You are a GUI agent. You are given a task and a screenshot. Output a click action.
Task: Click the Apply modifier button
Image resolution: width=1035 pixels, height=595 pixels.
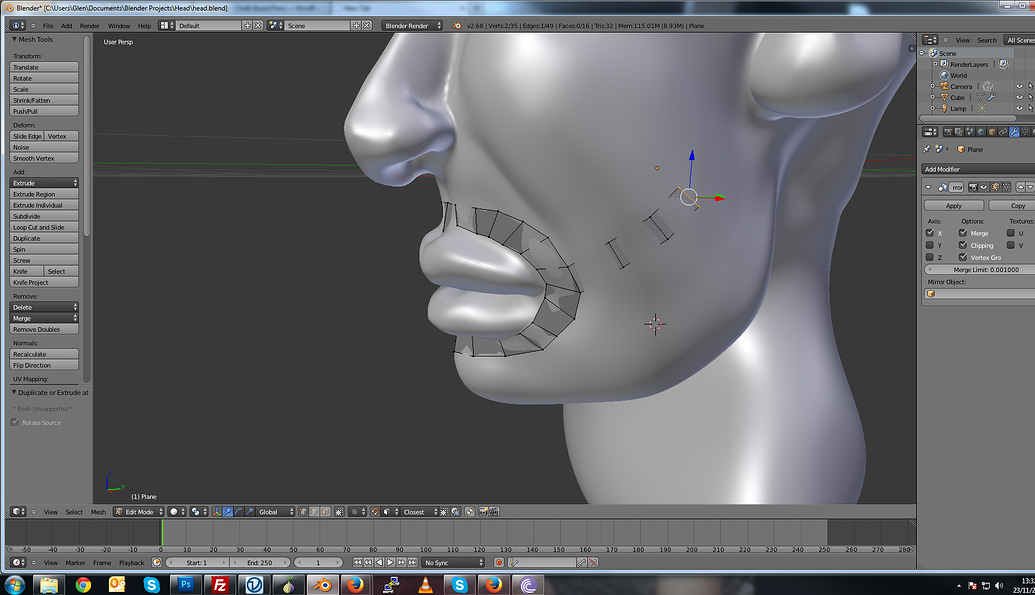[x=953, y=206]
